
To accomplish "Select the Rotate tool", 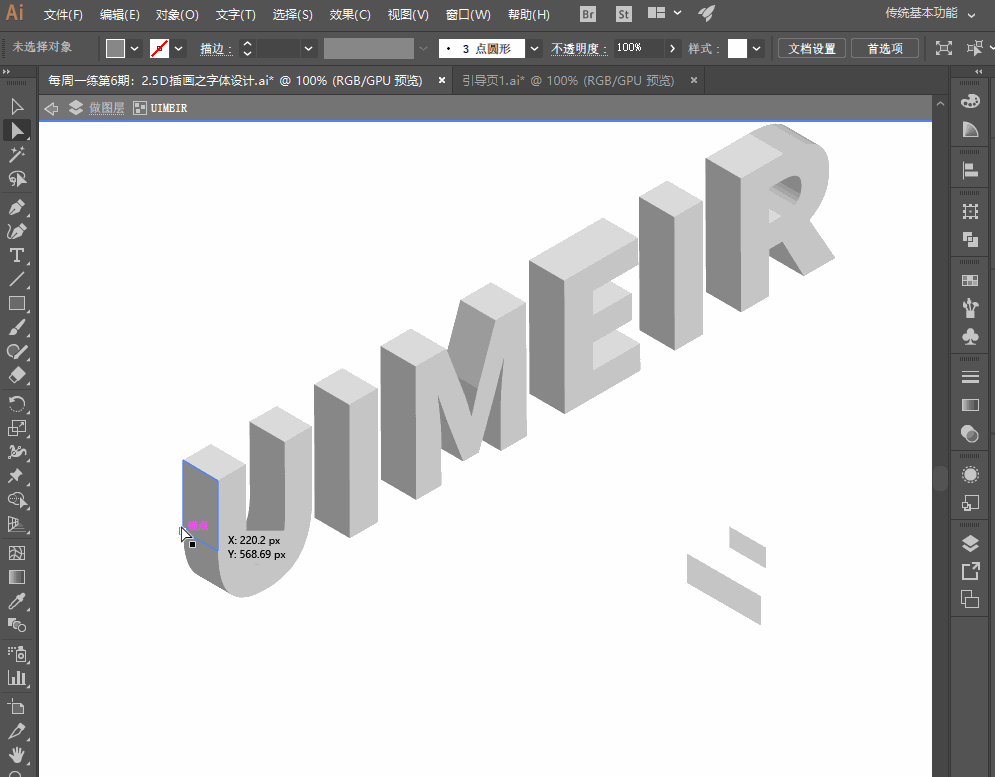I will coord(17,404).
